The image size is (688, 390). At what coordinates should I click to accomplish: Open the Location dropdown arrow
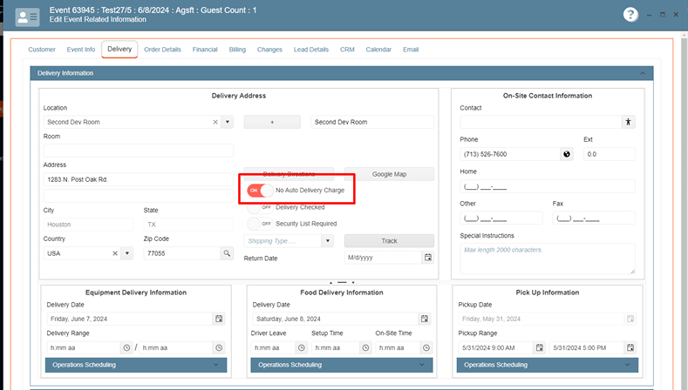[x=227, y=122]
